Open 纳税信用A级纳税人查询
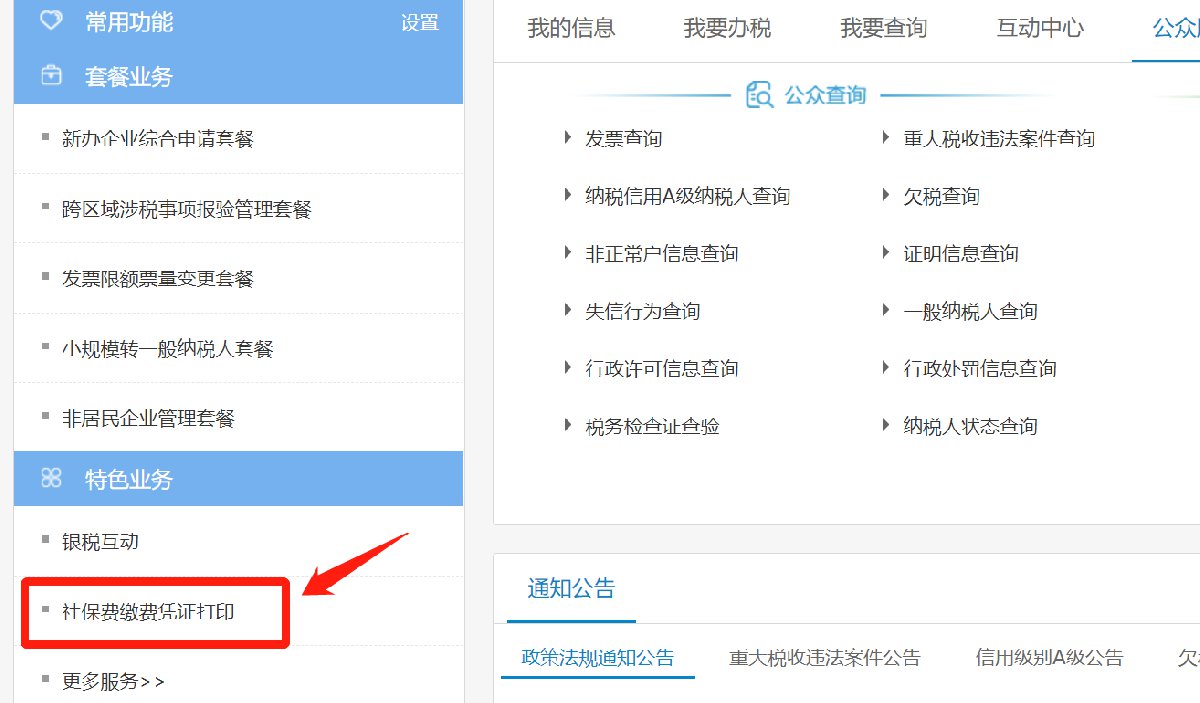The image size is (1200, 703). click(x=687, y=197)
